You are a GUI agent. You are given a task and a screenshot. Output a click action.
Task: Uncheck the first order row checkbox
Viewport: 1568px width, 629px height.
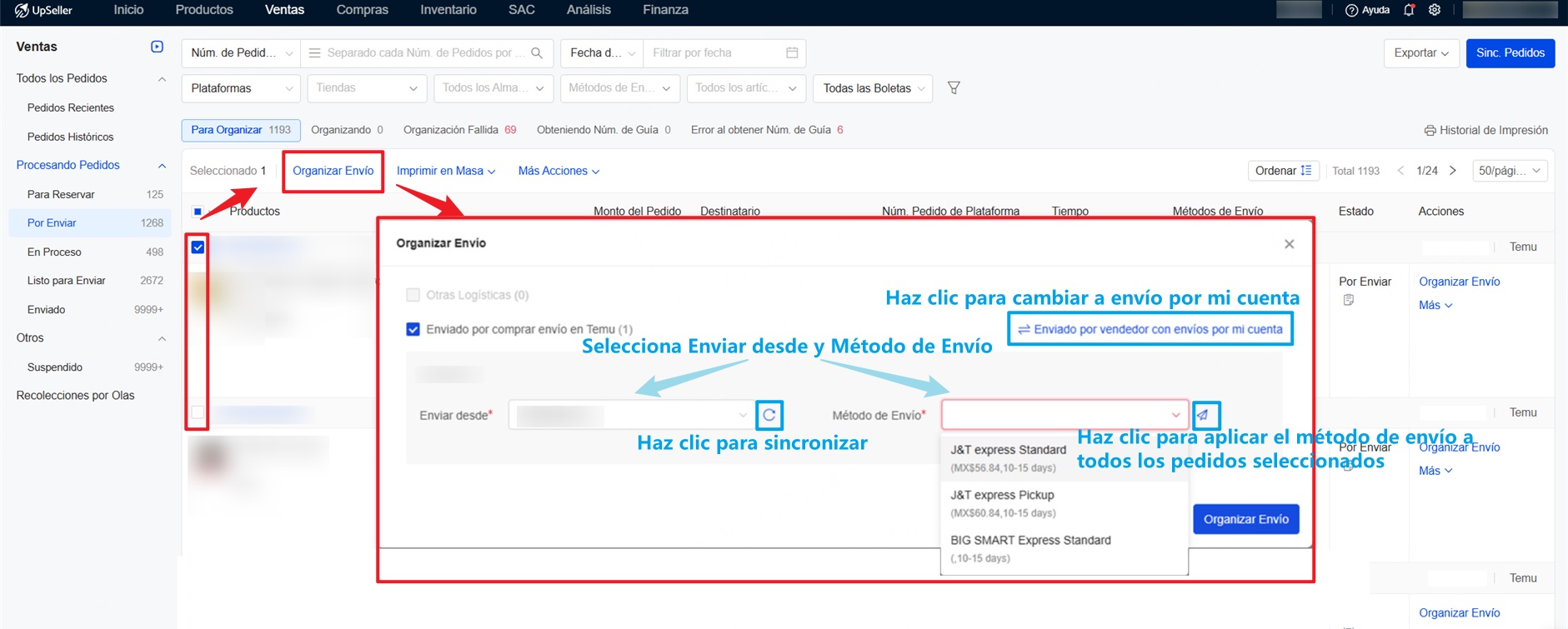(x=198, y=247)
